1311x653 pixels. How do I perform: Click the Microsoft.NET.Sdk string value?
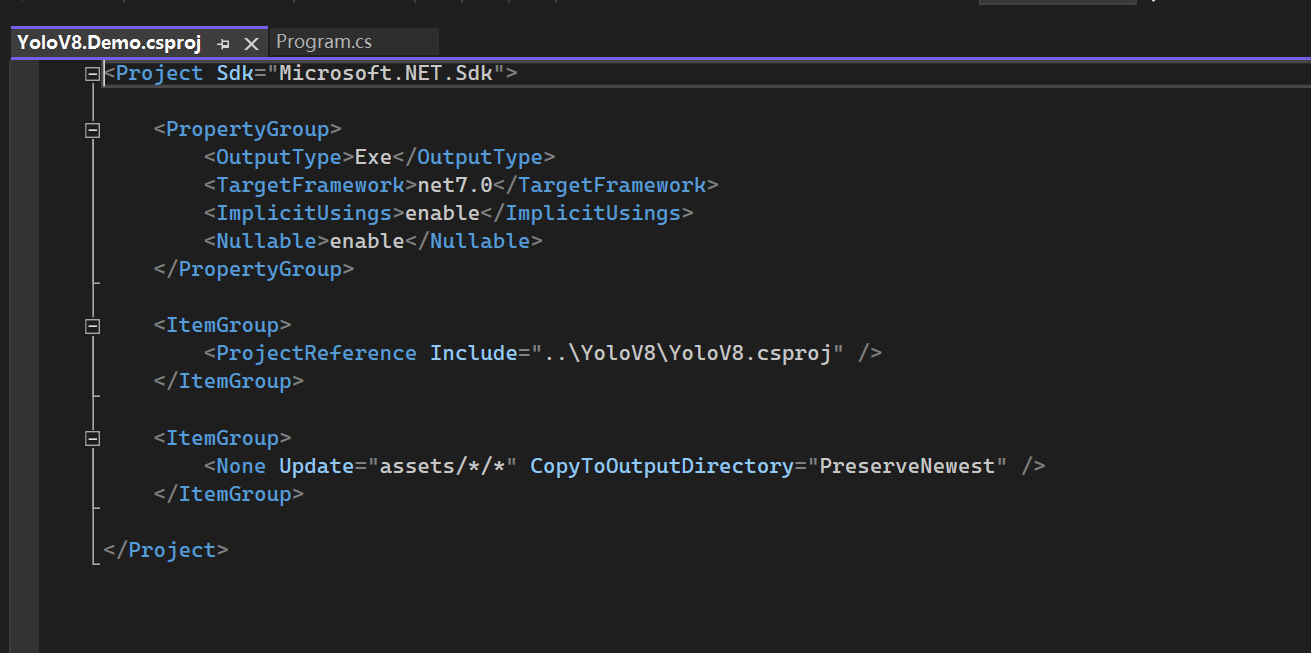click(x=385, y=73)
